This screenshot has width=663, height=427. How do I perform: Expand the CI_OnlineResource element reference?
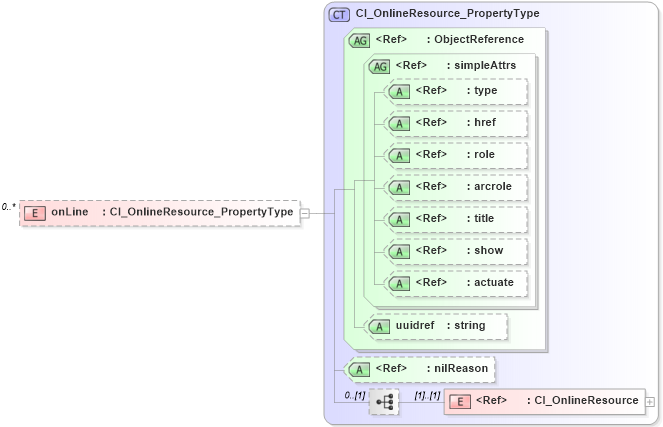tap(650, 402)
